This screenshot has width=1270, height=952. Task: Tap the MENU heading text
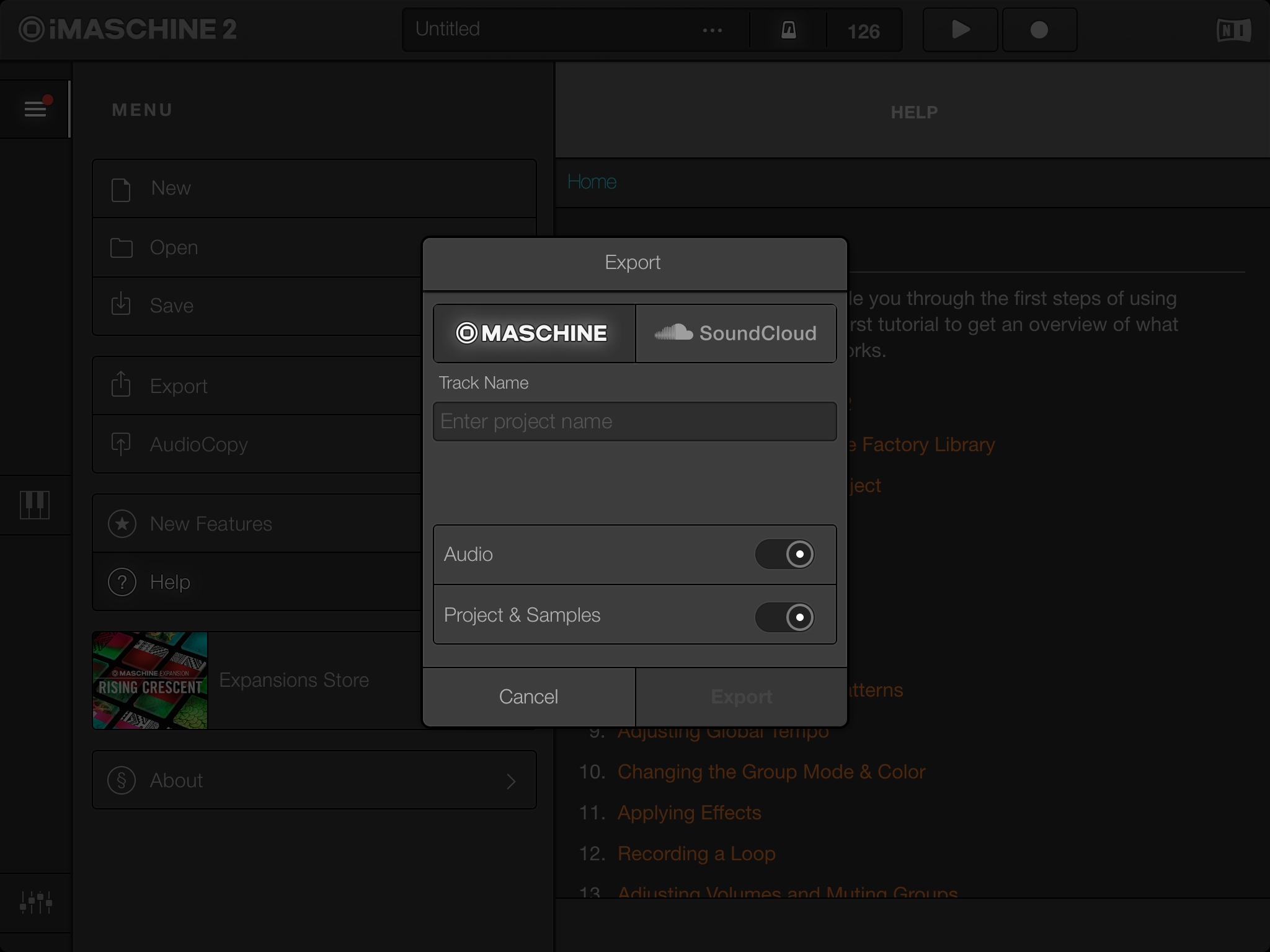[x=142, y=110]
